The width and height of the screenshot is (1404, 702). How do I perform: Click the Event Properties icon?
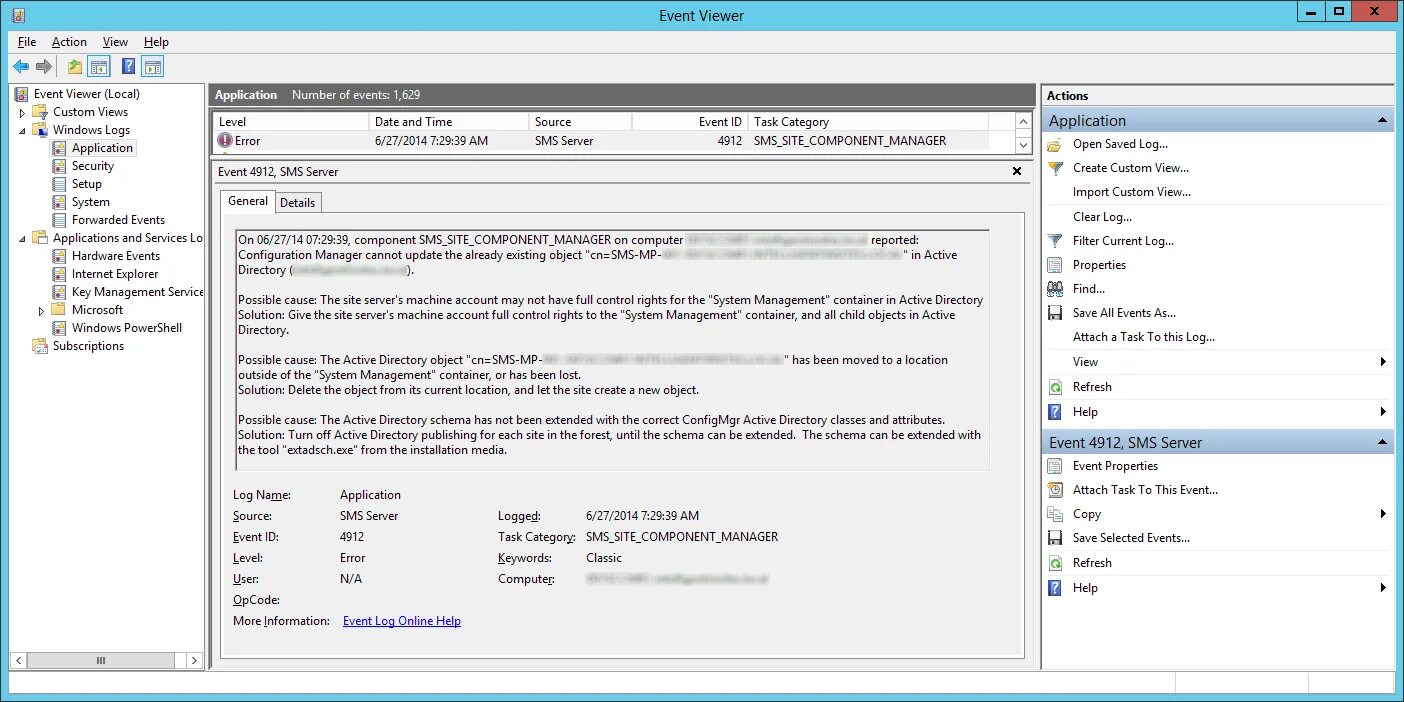point(1055,466)
